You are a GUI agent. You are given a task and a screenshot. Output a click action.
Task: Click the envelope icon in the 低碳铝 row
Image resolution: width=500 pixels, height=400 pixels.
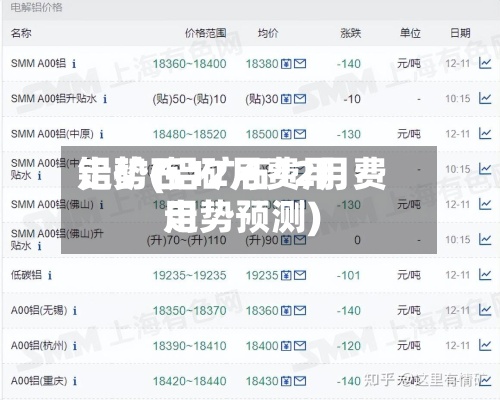(300, 275)
